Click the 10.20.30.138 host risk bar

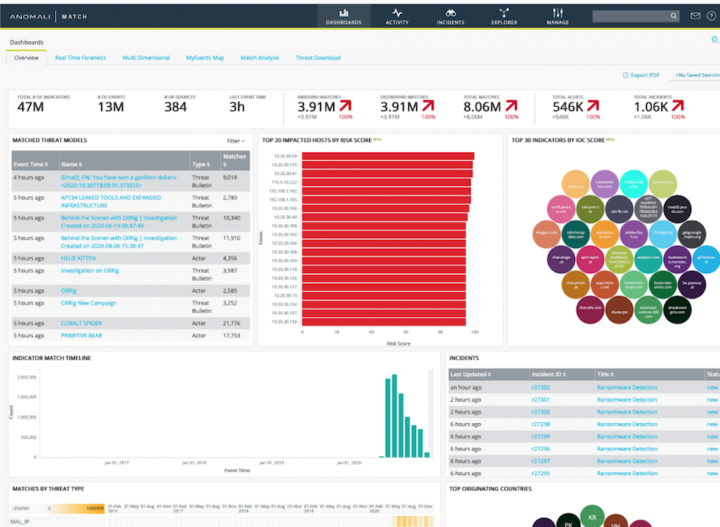click(384, 322)
